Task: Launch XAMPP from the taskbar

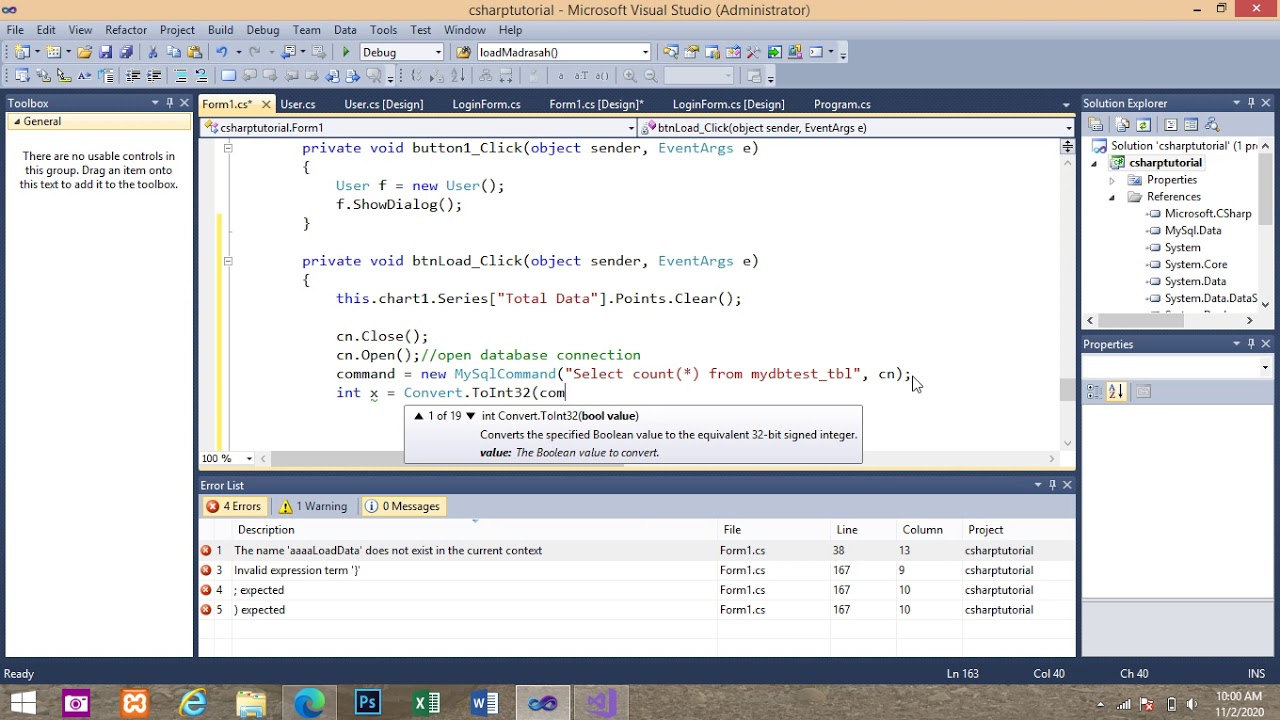Action: 134,703
